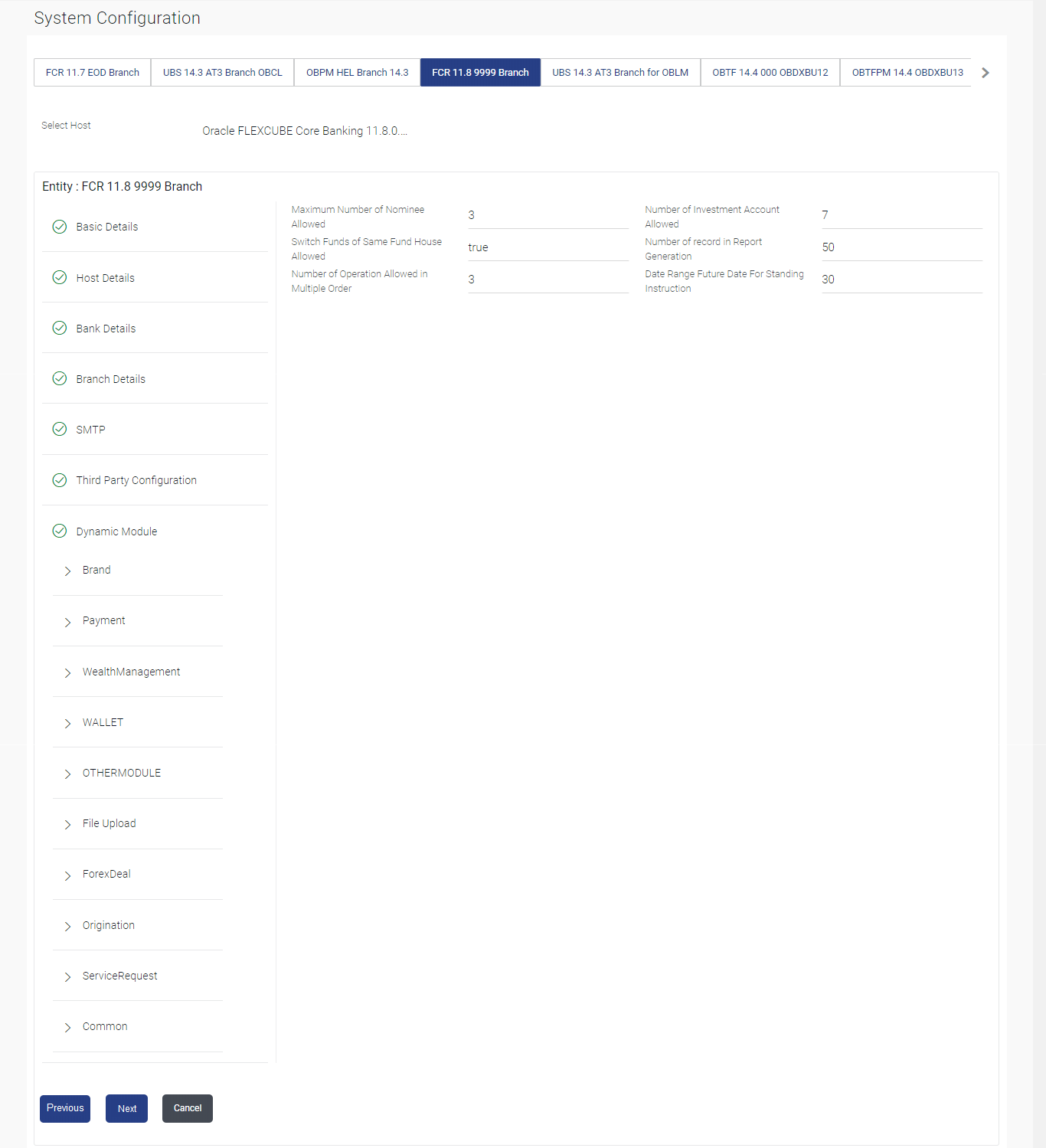Click the Previous button
The width and height of the screenshot is (1046, 1148).
tap(65, 1109)
